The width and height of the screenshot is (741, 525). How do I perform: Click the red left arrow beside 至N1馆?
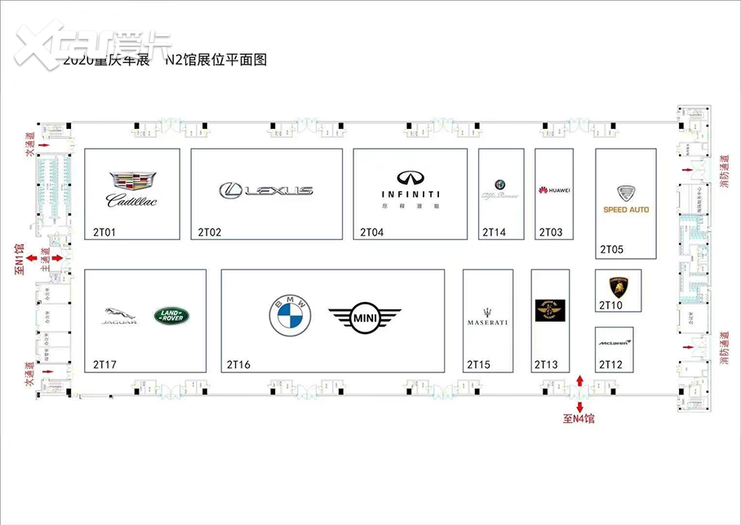[32, 258]
